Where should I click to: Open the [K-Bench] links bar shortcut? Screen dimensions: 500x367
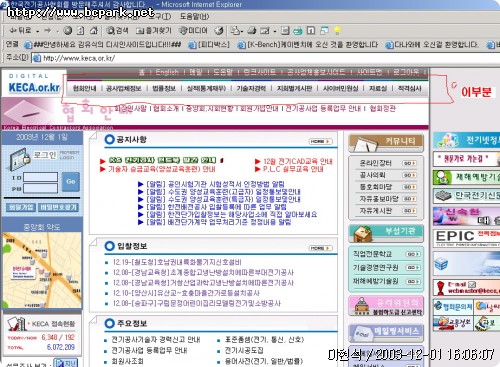click(308, 45)
